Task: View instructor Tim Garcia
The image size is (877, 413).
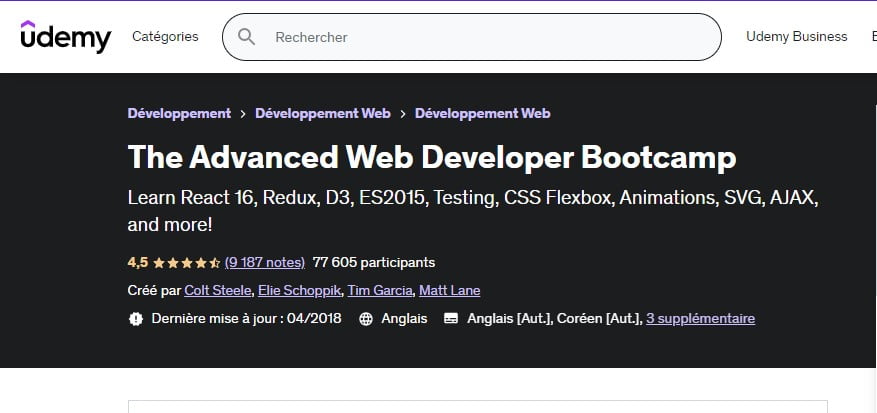Action: [x=380, y=290]
